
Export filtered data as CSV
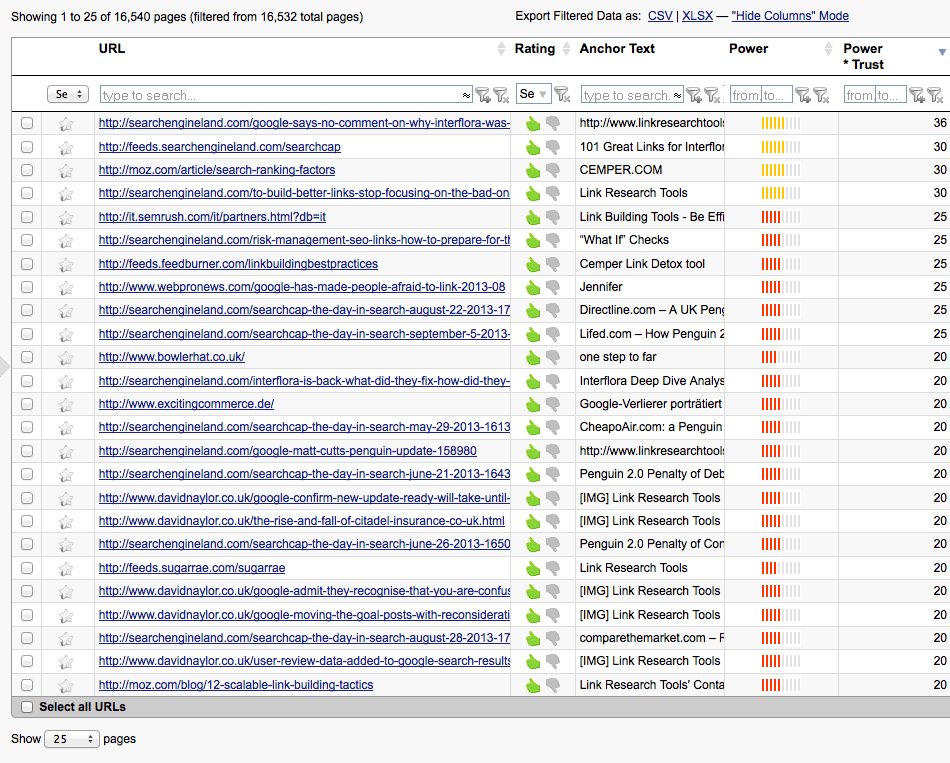click(x=660, y=16)
